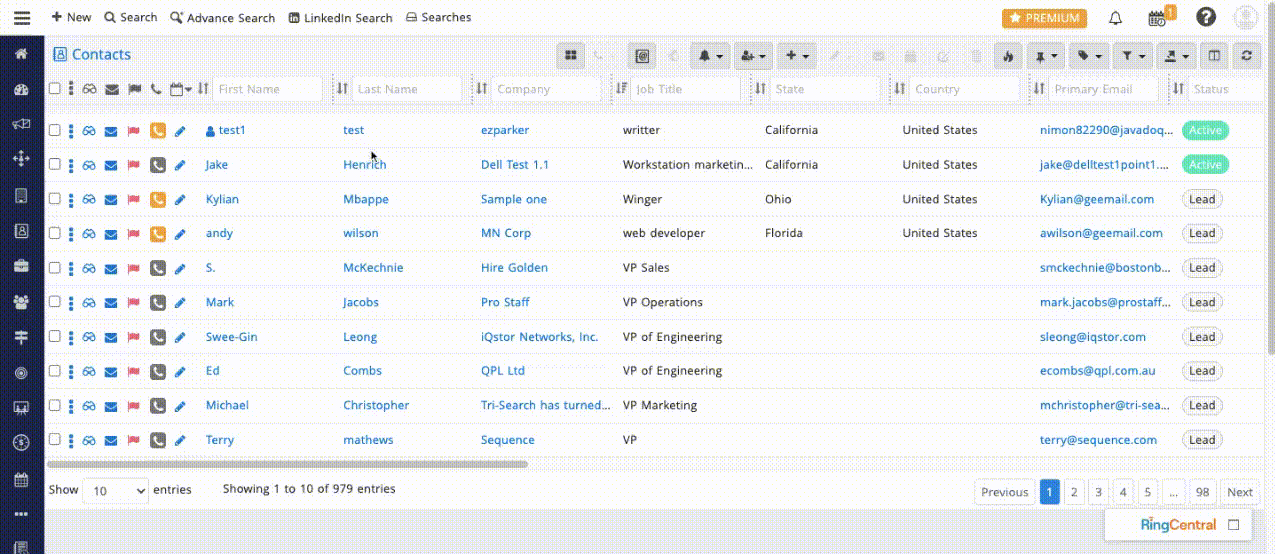View andy's record with binoculars icon

tap(89, 233)
